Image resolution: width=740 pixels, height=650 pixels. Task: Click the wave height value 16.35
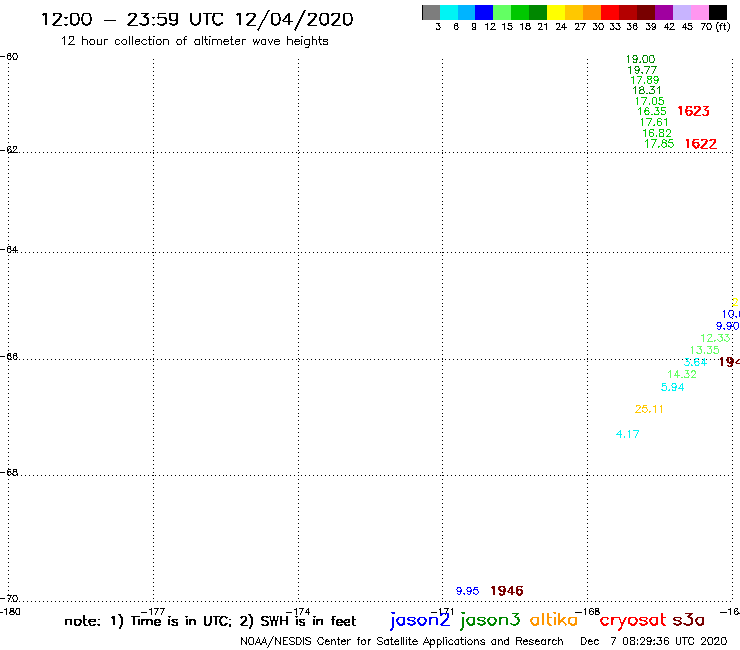coord(652,111)
